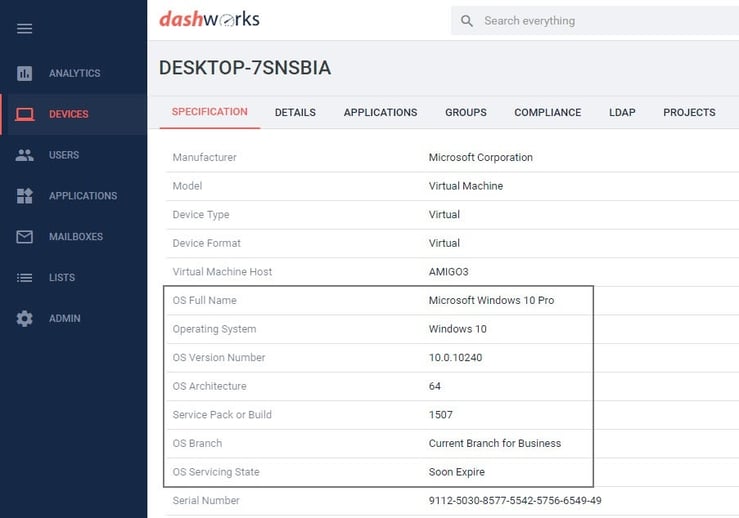Select the Virtual value for Device Format
Image resolution: width=739 pixels, height=518 pixels.
pos(444,243)
